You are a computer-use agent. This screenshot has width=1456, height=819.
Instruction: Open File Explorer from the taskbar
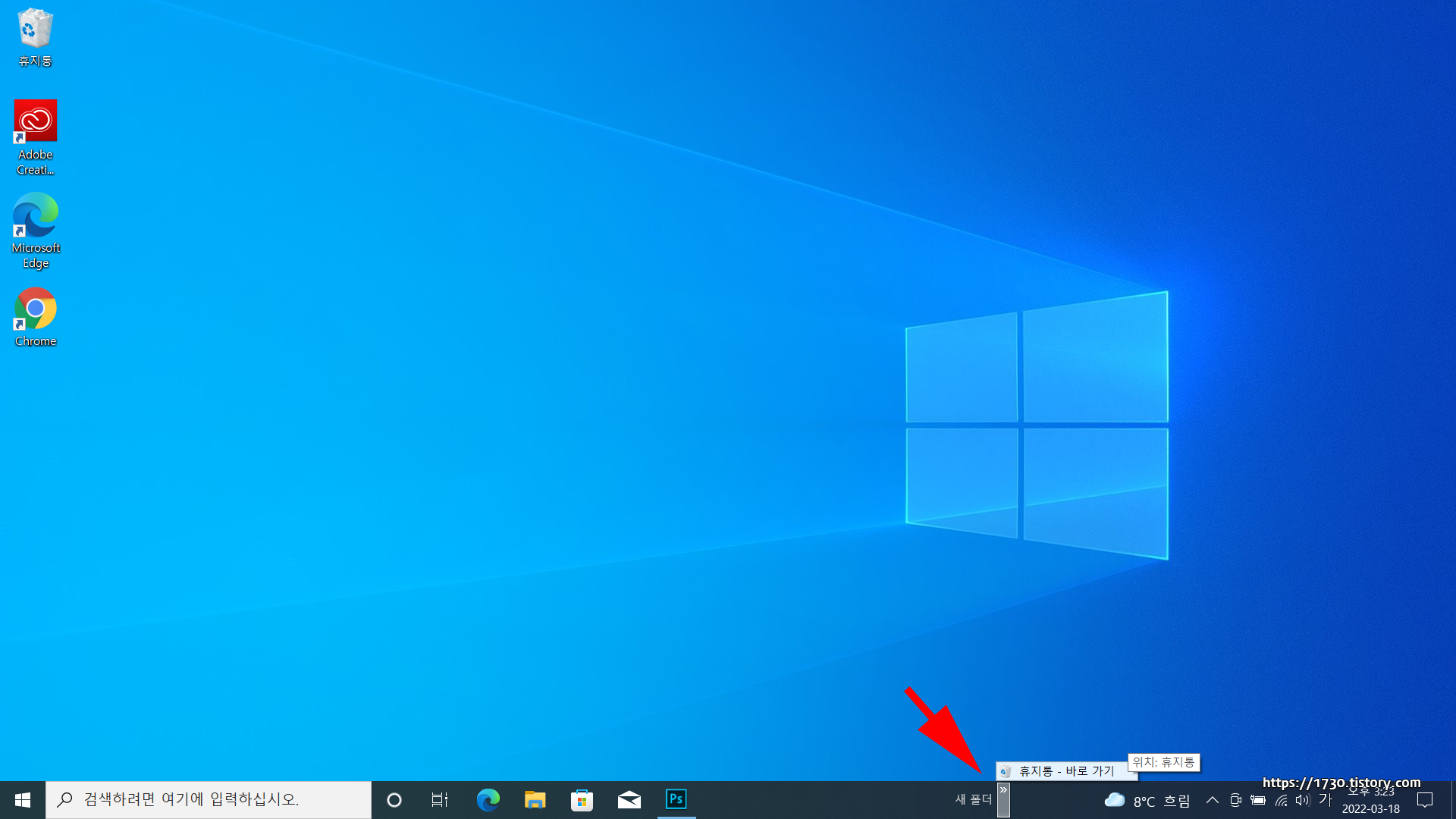[x=535, y=799]
